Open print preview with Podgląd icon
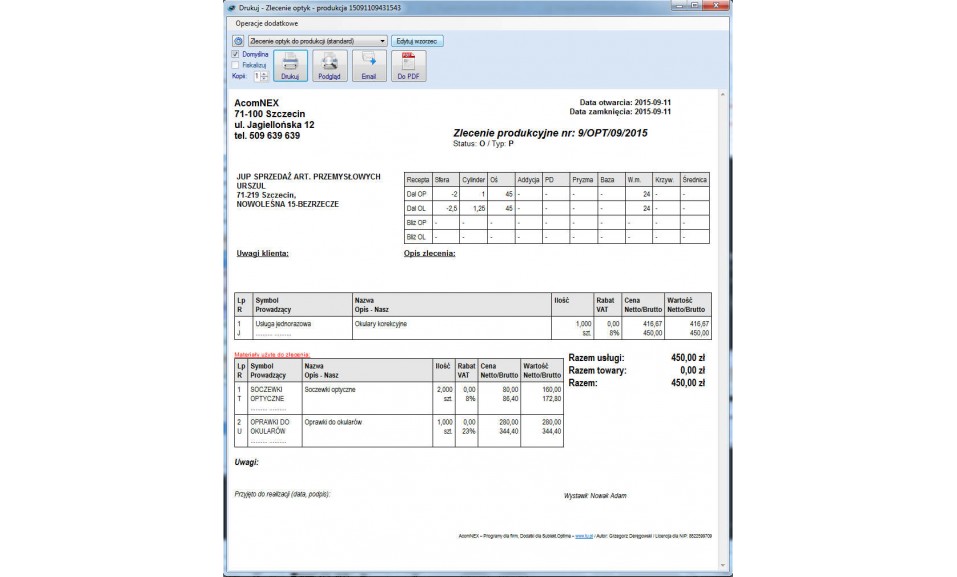This screenshot has height=577, width=957. 329,65
